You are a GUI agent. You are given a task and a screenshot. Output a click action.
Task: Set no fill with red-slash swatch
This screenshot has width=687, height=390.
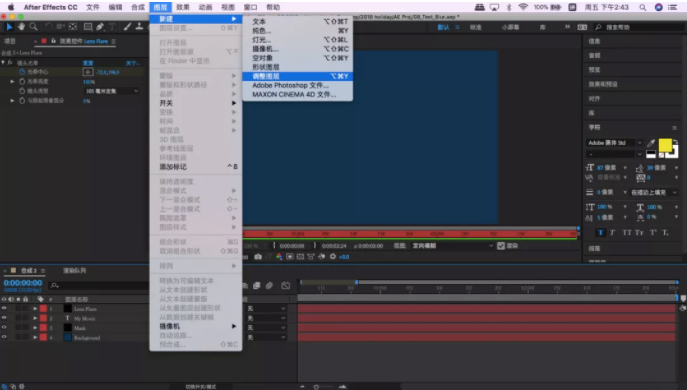click(661, 155)
